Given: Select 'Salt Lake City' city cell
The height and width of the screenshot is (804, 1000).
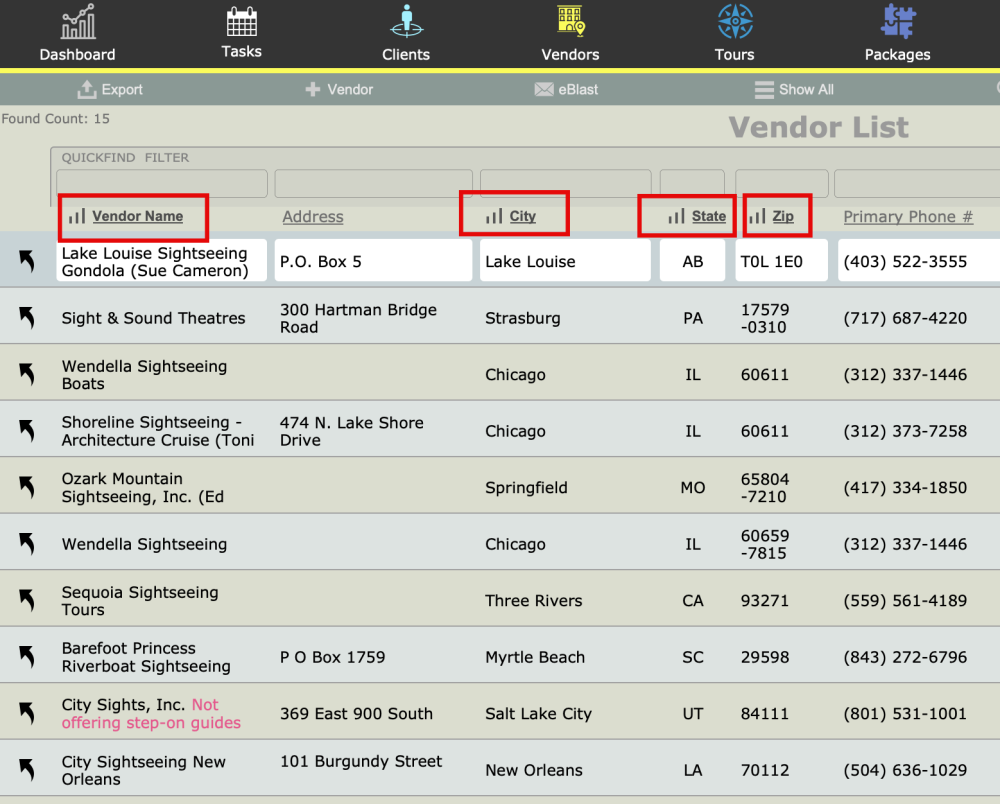Looking at the screenshot, I should (x=538, y=714).
